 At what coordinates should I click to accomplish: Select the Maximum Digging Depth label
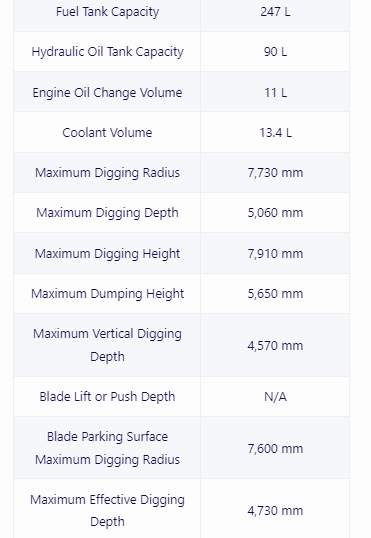click(107, 213)
